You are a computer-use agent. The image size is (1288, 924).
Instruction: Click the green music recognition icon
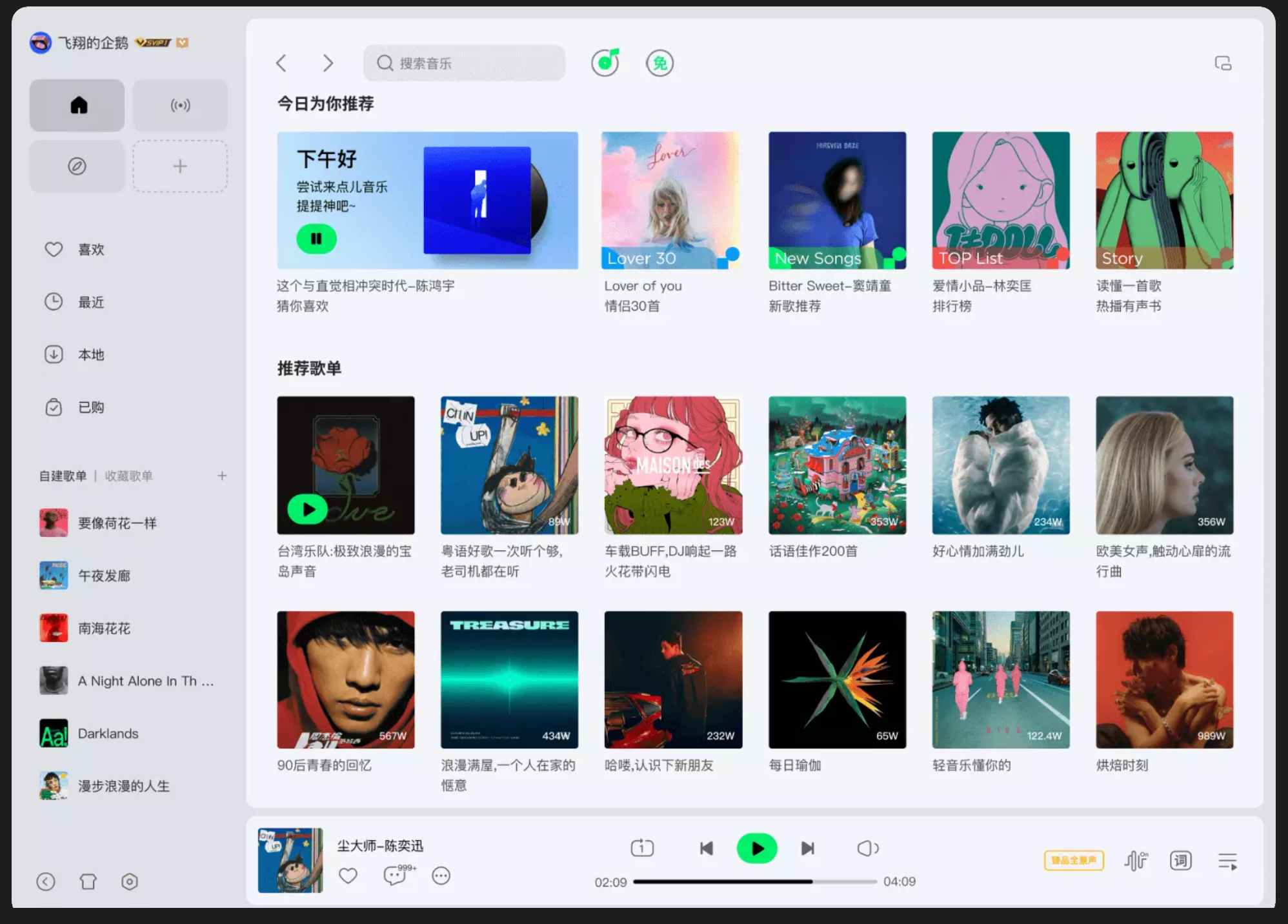pos(605,63)
